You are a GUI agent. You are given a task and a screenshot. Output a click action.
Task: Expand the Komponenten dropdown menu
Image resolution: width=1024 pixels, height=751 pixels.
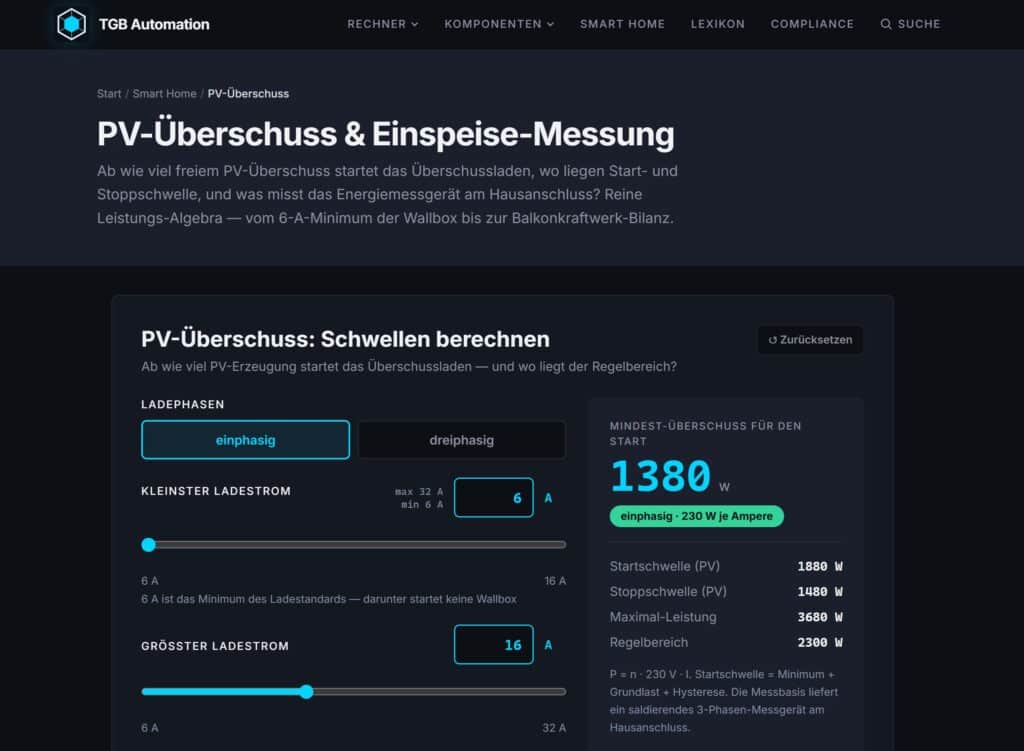499,24
